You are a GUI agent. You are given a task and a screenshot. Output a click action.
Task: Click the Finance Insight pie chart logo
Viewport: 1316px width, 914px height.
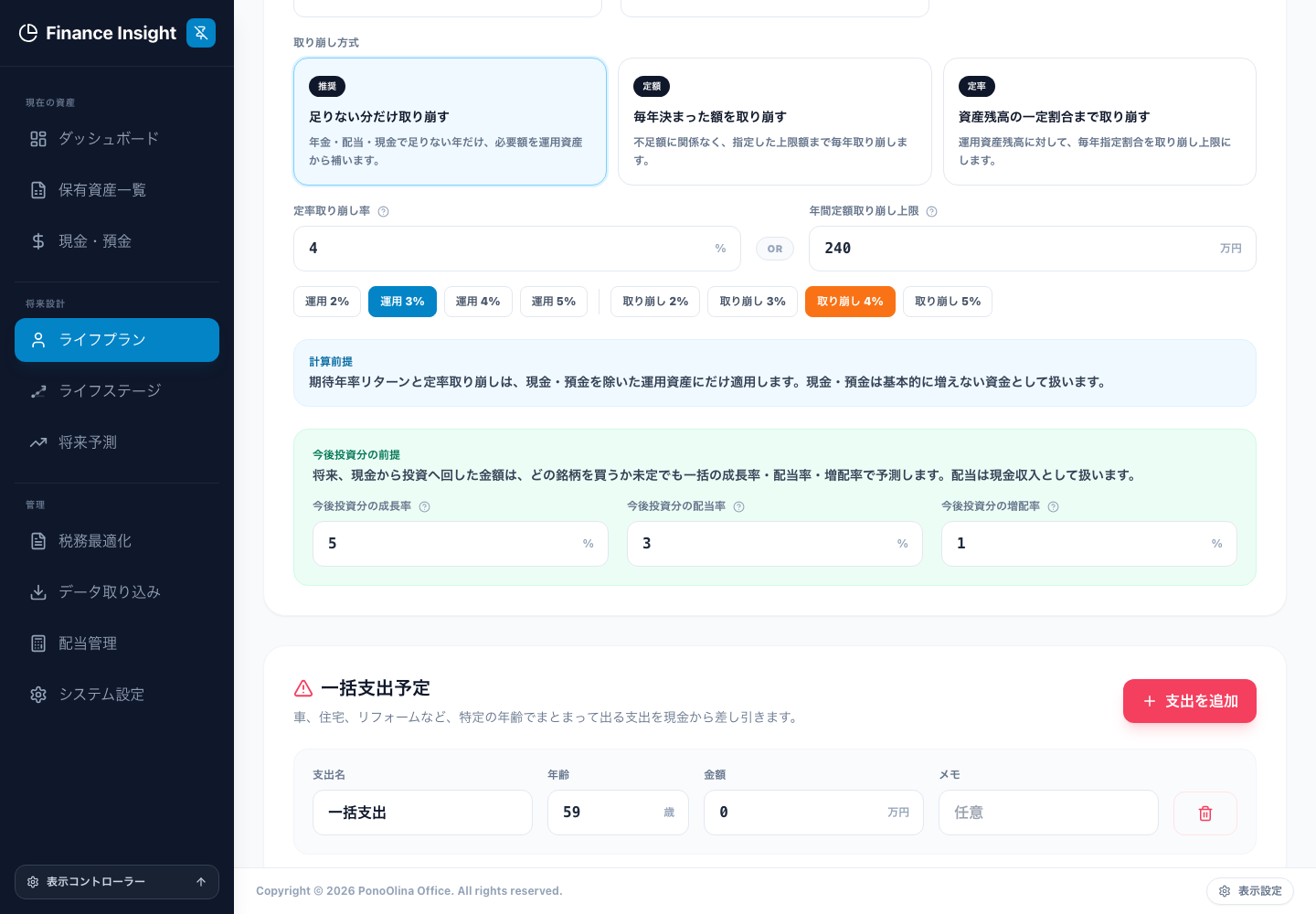[28, 33]
